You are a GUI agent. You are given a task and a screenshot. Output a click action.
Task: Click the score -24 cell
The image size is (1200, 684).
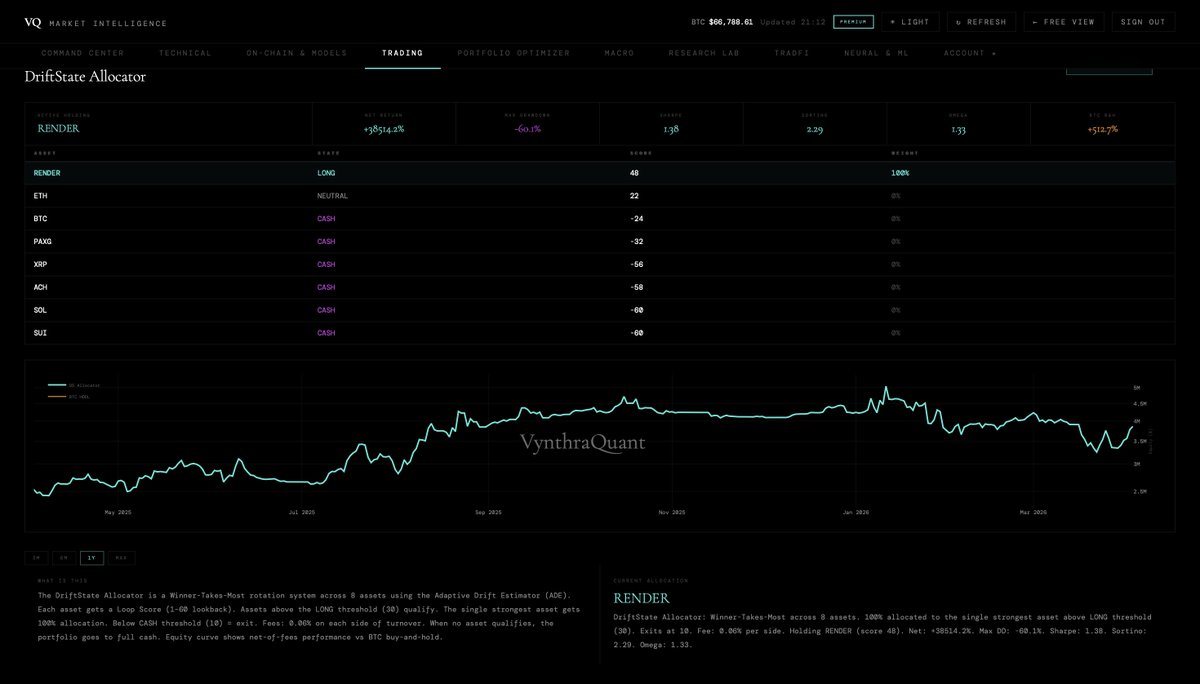coord(636,219)
